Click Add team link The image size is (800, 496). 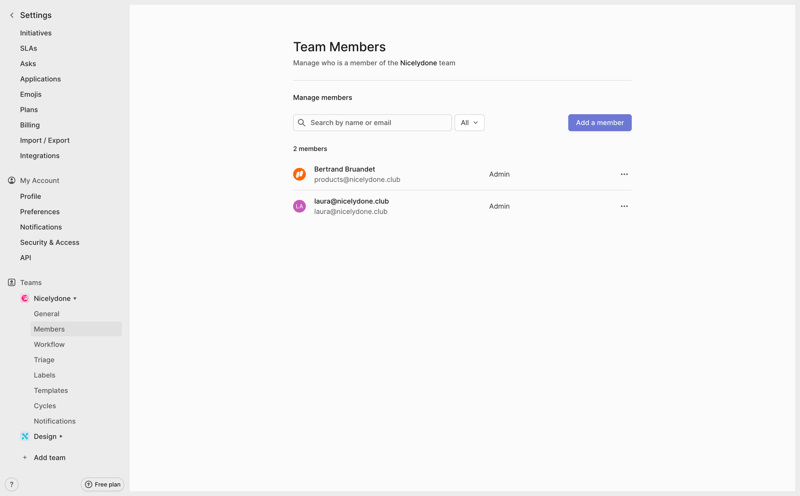[x=49, y=458]
